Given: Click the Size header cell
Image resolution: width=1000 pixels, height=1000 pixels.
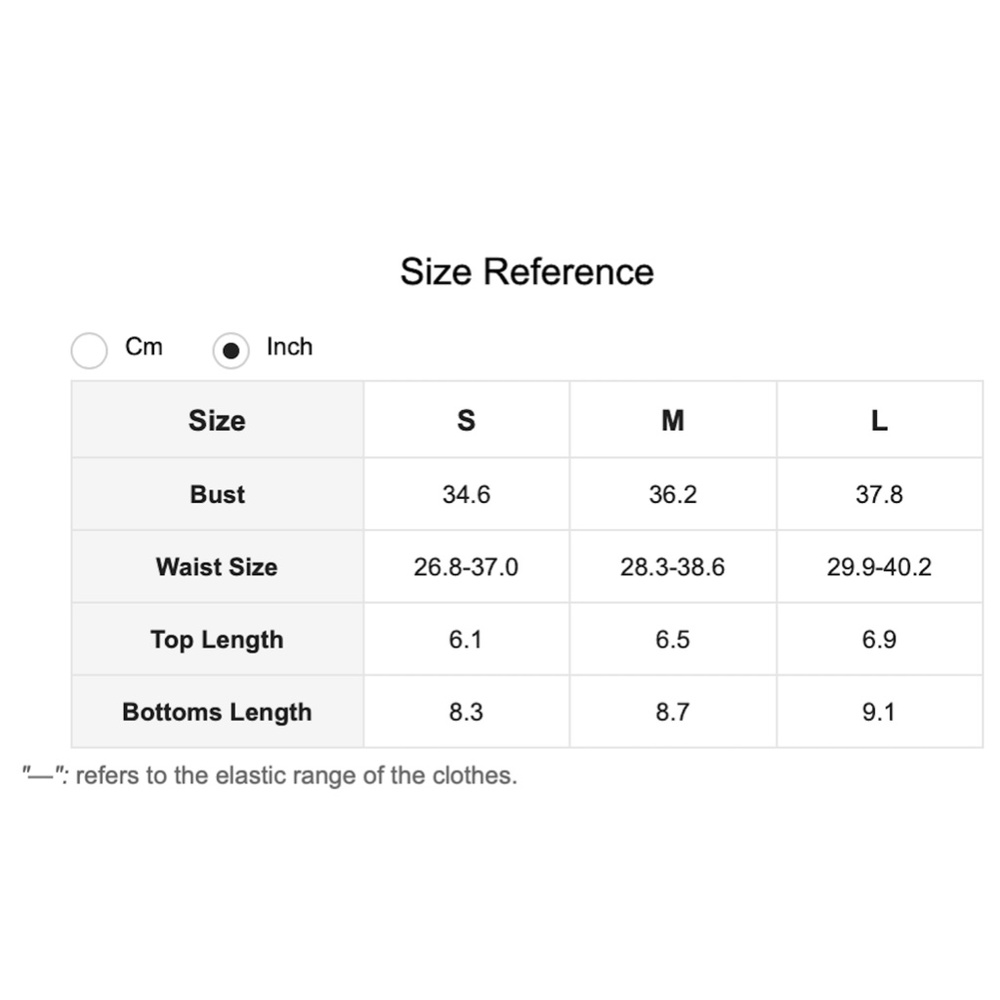Looking at the screenshot, I should click(217, 421).
